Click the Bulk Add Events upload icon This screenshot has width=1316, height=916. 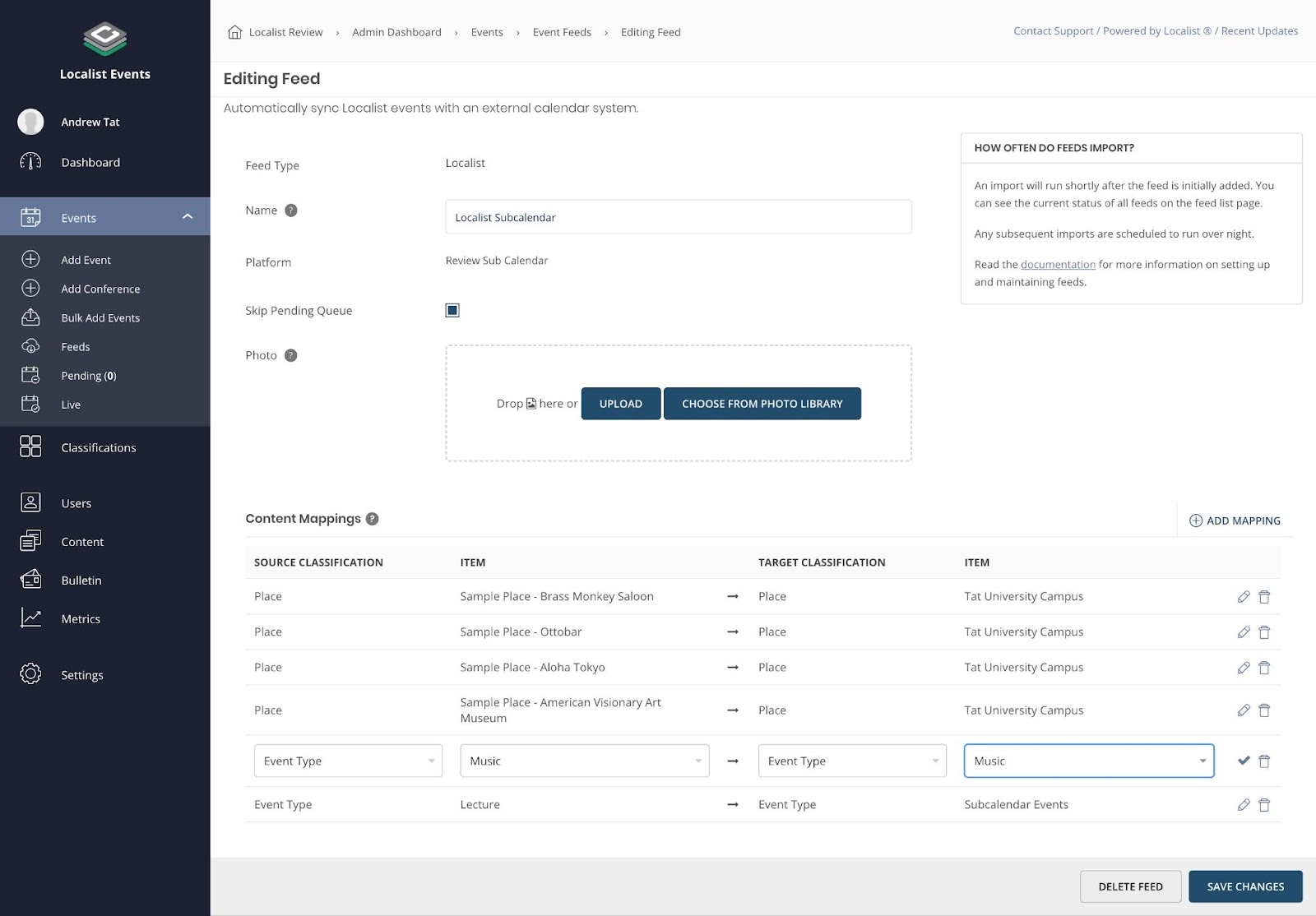[x=30, y=317]
